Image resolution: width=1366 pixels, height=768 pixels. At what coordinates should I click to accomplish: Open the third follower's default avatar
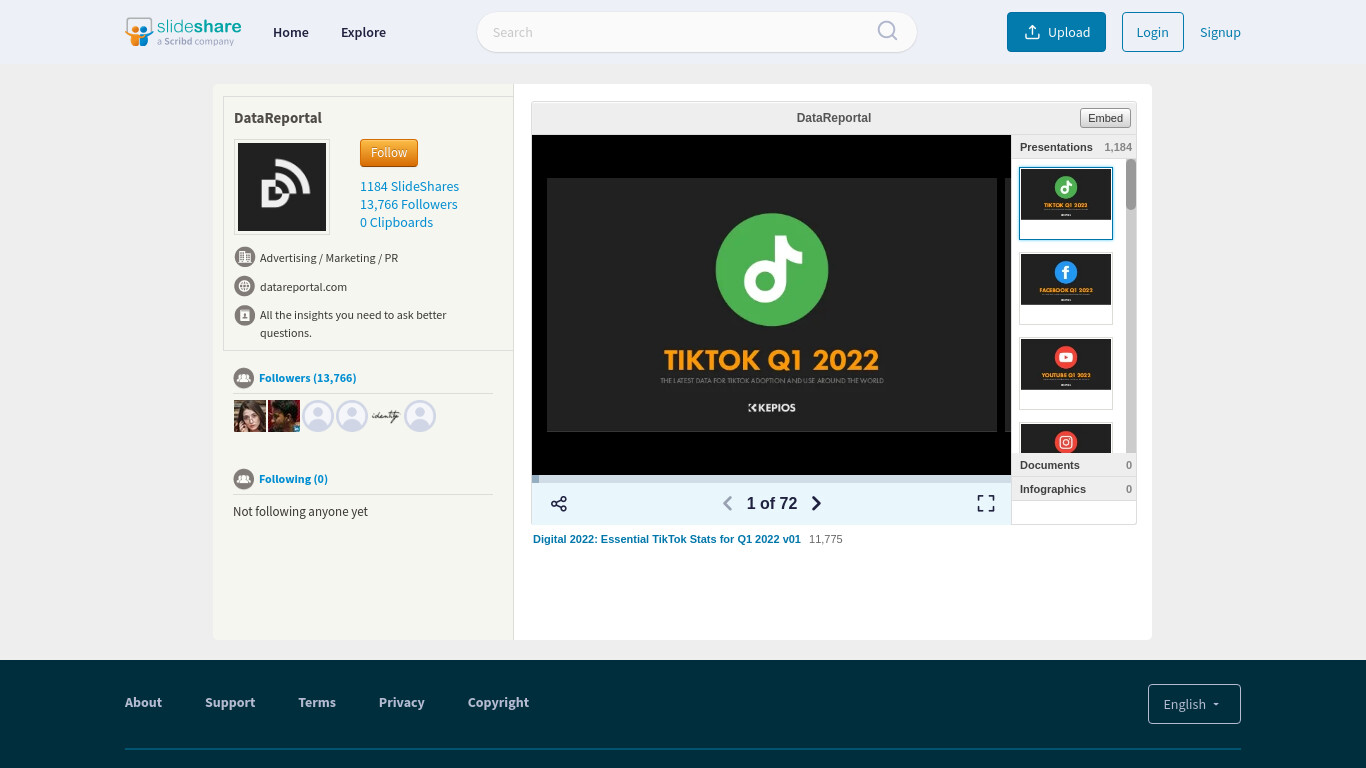[318, 416]
